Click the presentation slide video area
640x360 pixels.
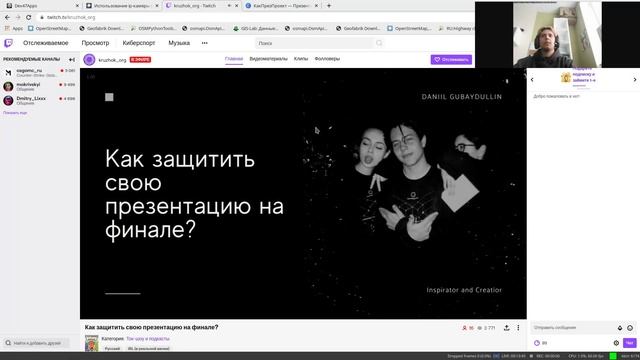(303, 193)
